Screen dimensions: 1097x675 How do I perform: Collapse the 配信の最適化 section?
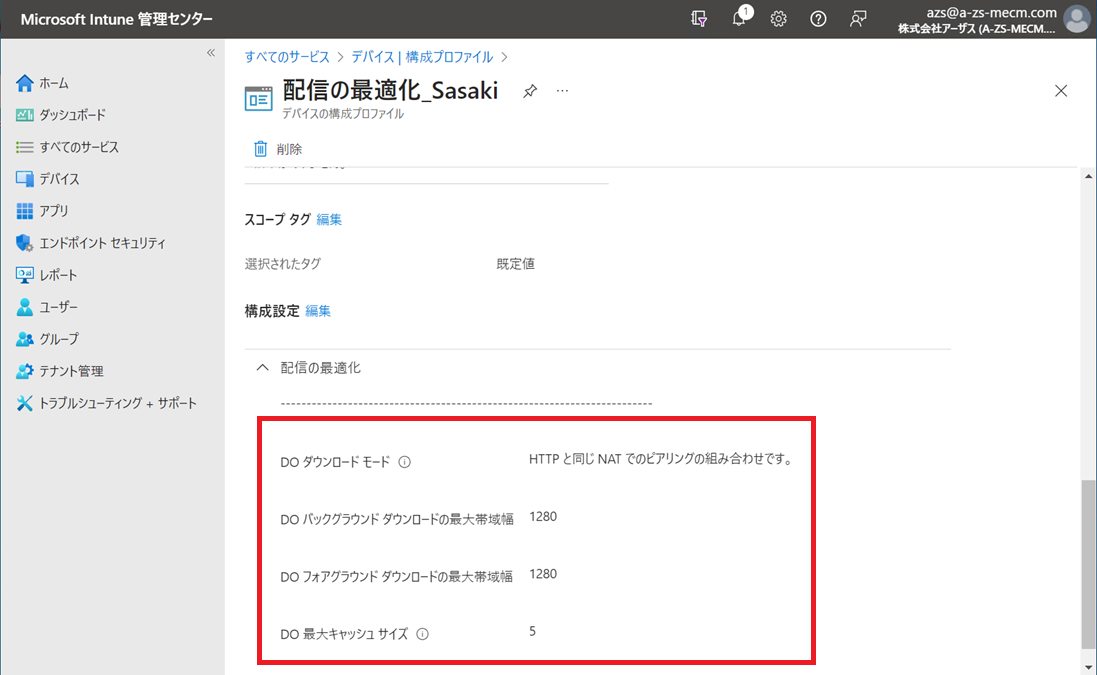pyautogui.click(x=263, y=368)
